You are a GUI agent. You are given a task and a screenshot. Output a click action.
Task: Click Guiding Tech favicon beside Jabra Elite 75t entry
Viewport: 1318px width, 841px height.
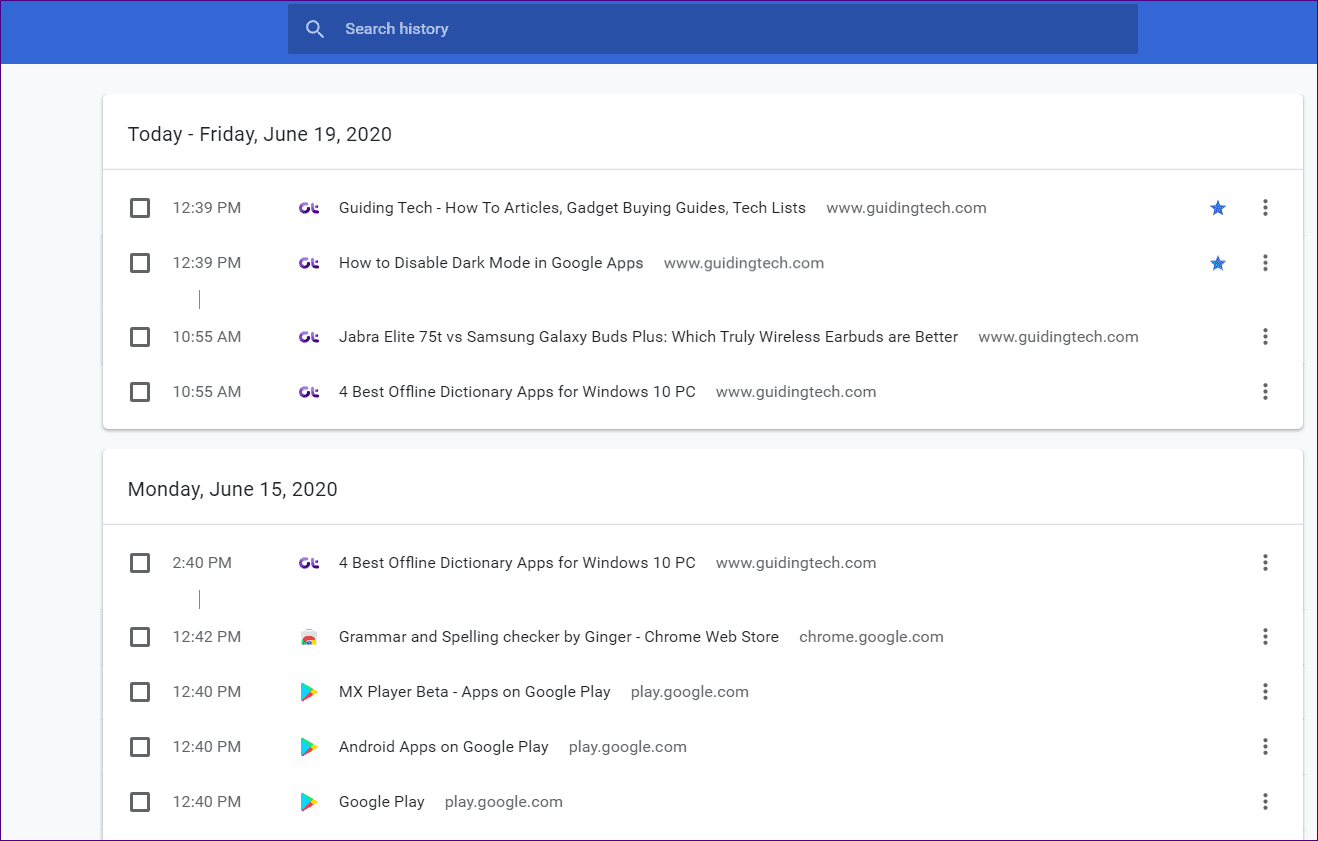[309, 337]
